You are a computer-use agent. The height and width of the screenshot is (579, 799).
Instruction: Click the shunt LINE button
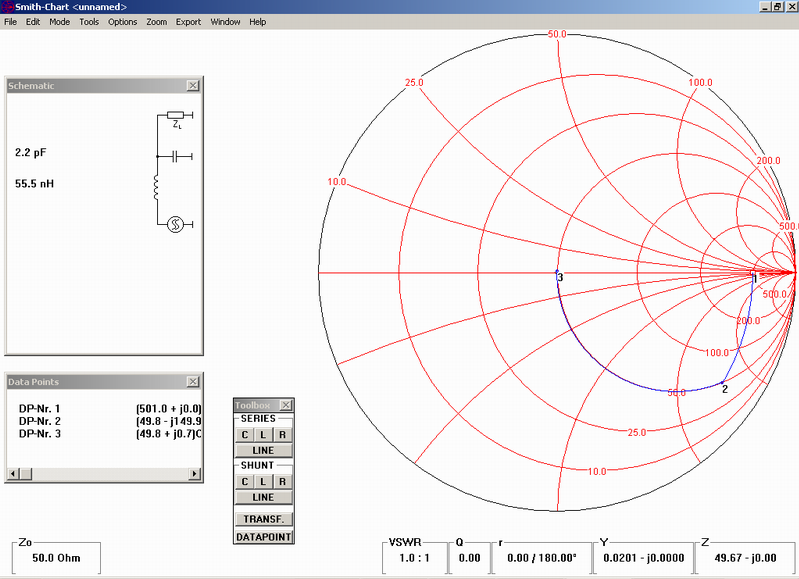pyautogui.click(x=263, y=497)
